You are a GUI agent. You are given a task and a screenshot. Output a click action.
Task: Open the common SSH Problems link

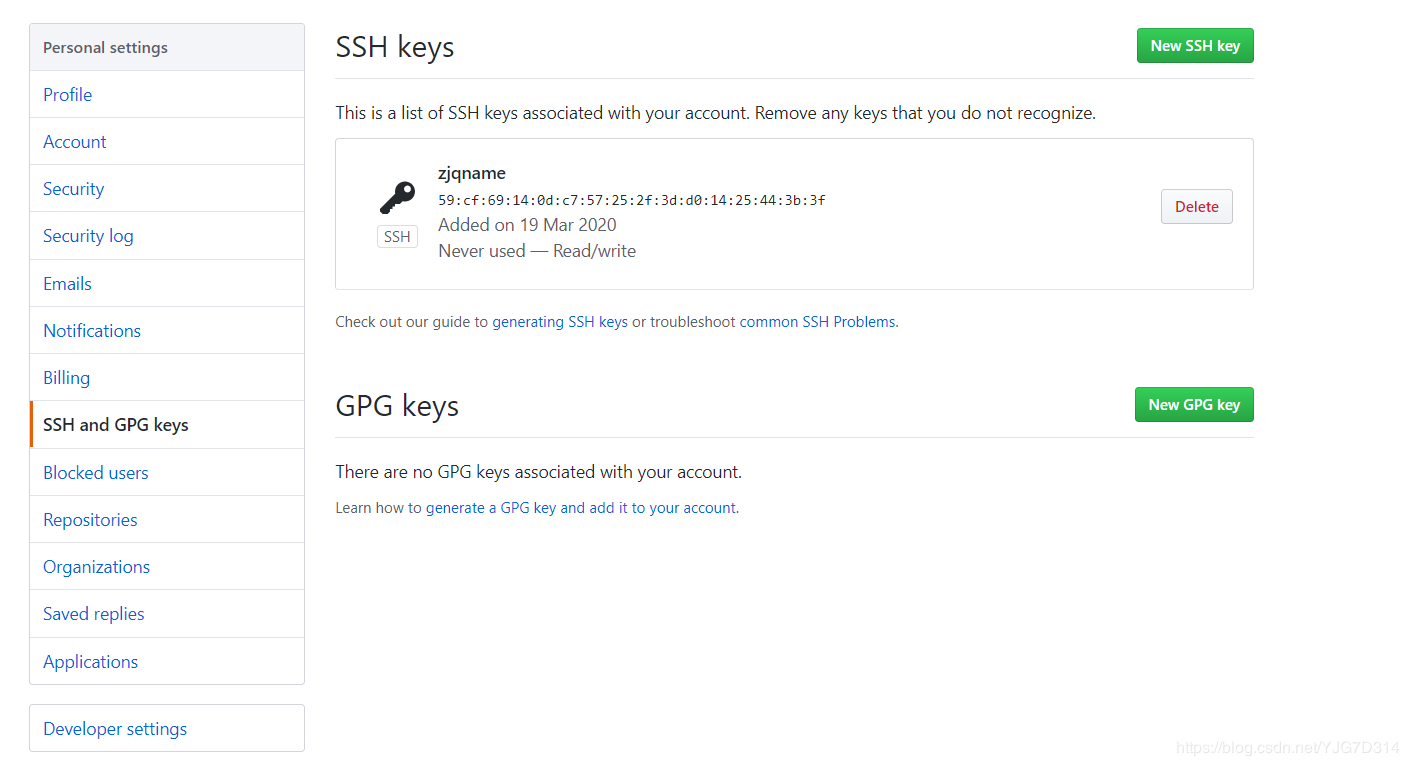click(x=817, y=322)
